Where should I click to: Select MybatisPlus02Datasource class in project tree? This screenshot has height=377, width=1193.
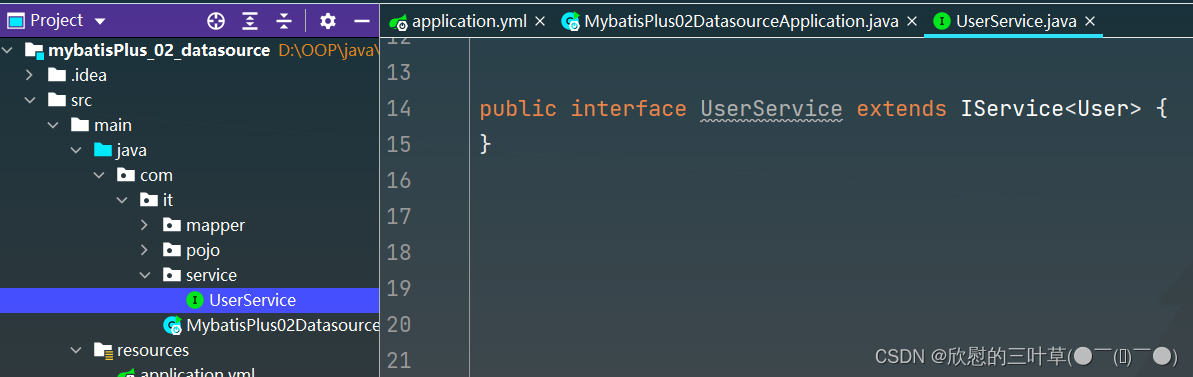coord(189,325)
